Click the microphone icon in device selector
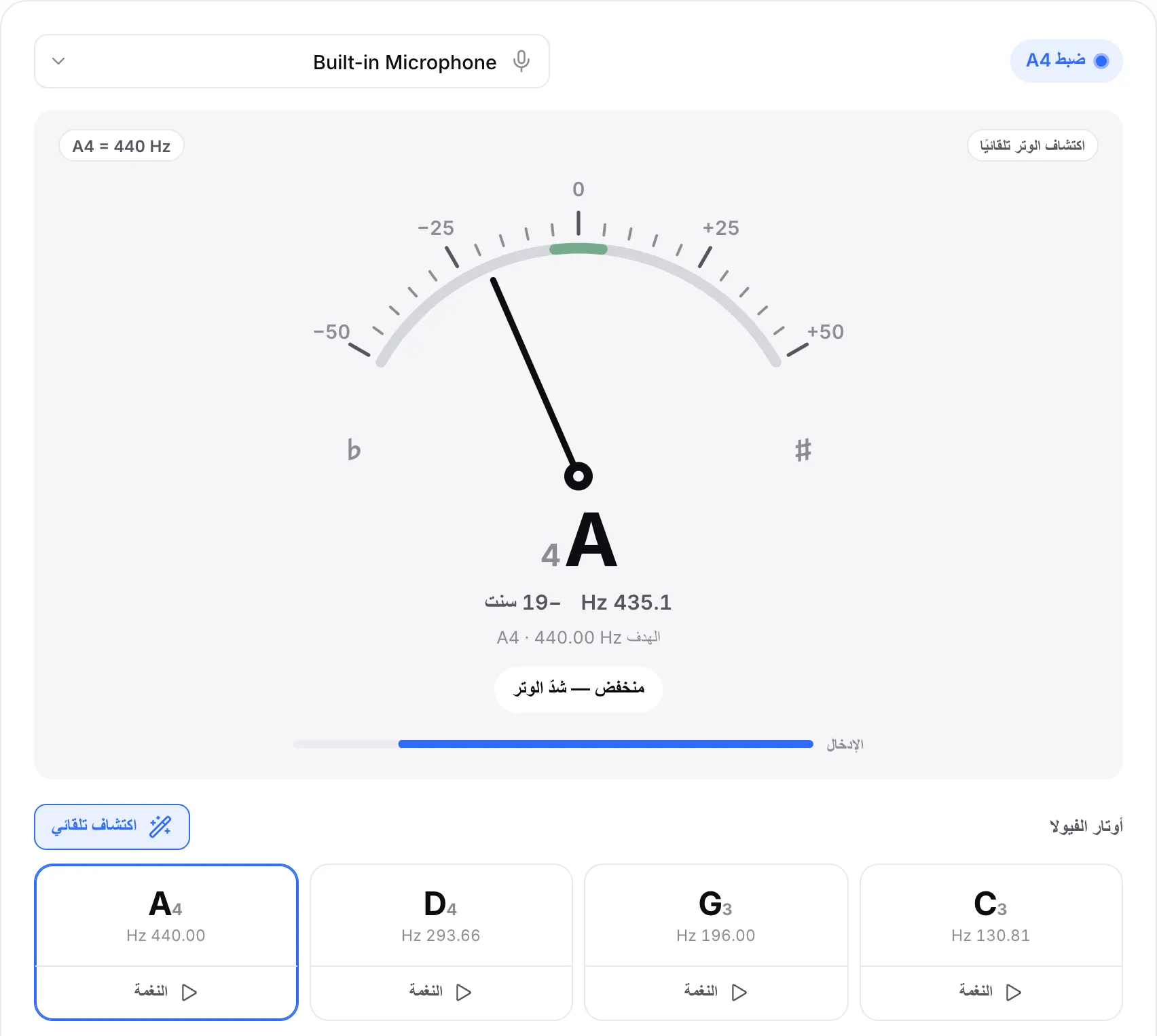The image size is (1157, 1036). [521, 61]
